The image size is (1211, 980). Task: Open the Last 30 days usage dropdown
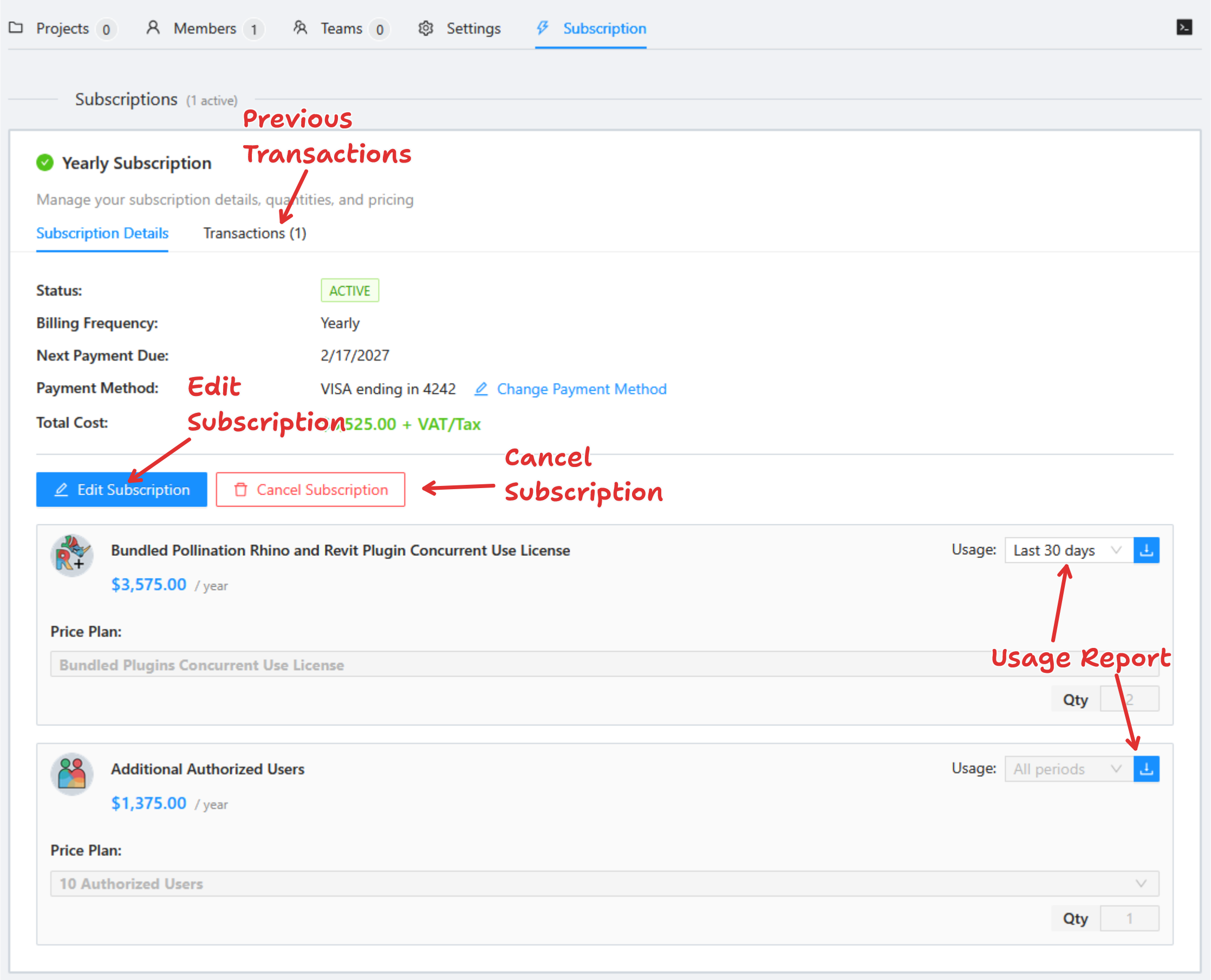pos(1068,550)
